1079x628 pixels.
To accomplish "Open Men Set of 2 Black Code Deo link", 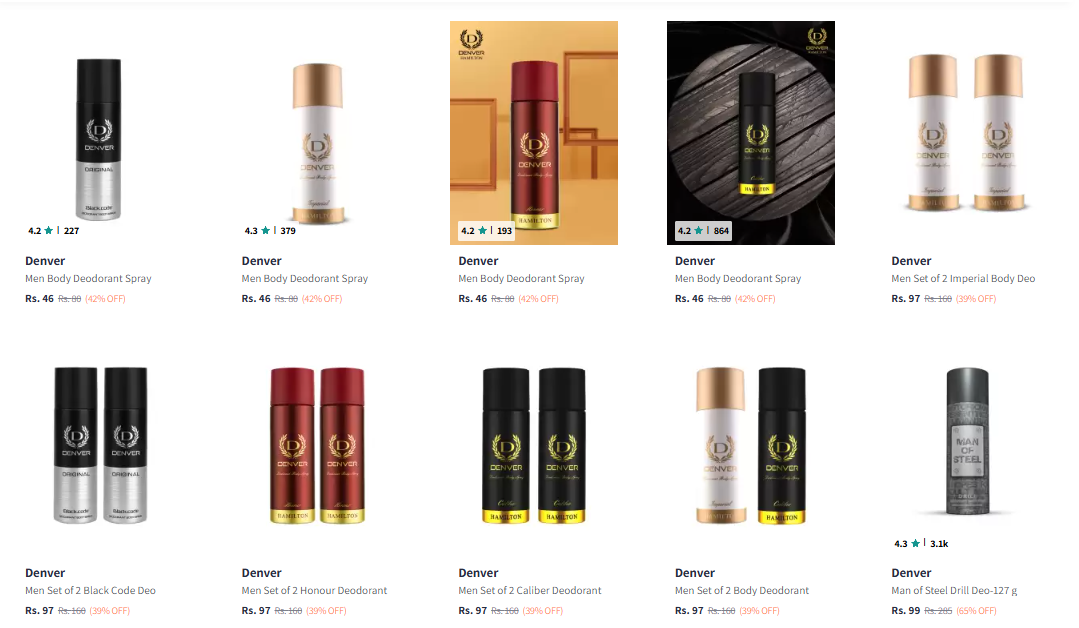I will coord(90,590).
